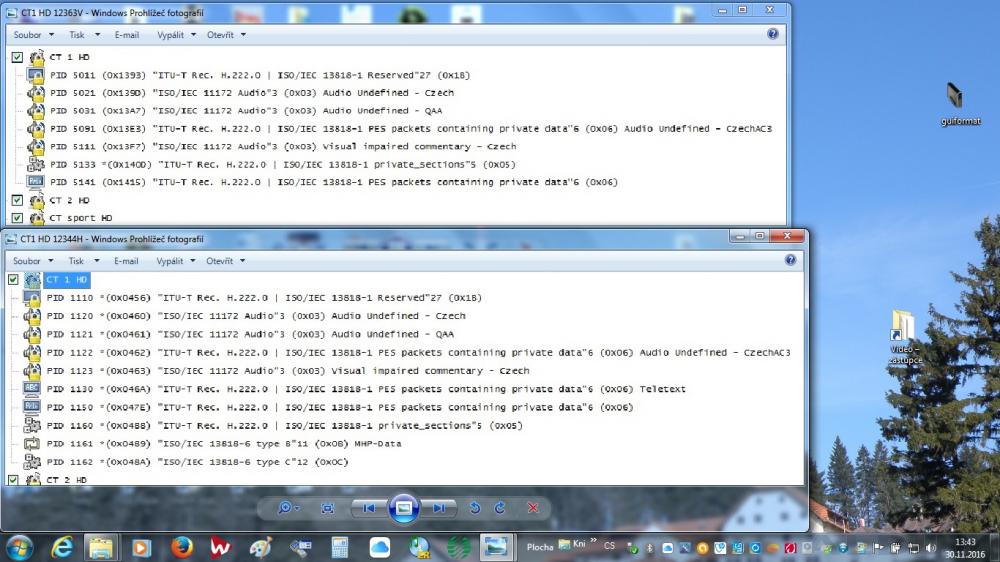Toggle CT 2 HD checkbox in 12344H window
The width and height of the screenshot is (1000, 562).
(13, 480)
